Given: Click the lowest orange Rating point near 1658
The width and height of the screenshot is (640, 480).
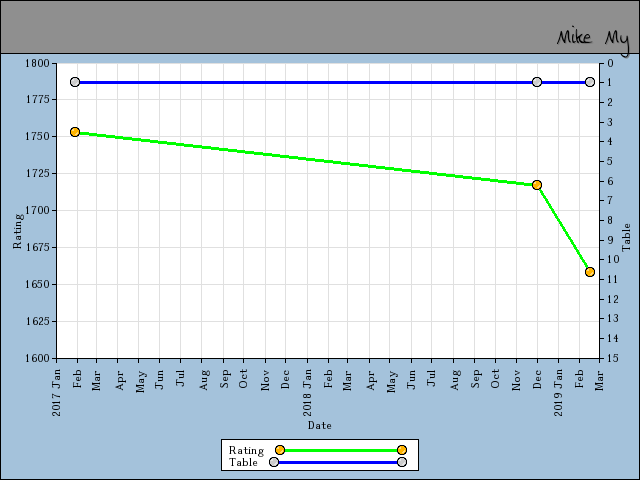Looking at the screenshot, I should pyautogui.click(x=589, y=272).
